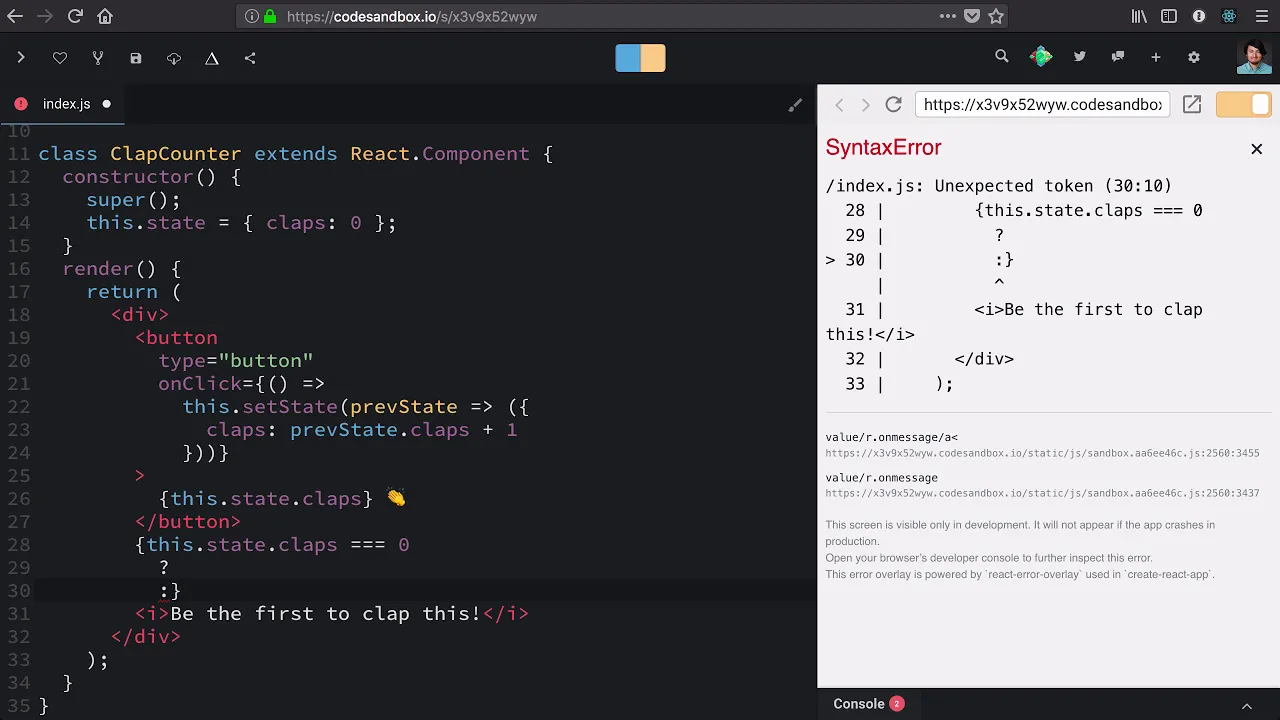Viewport: 1280px width, 720px height.
Task: Open the CodeSandbox Patron icon
Action: (x=1041, y=57)
